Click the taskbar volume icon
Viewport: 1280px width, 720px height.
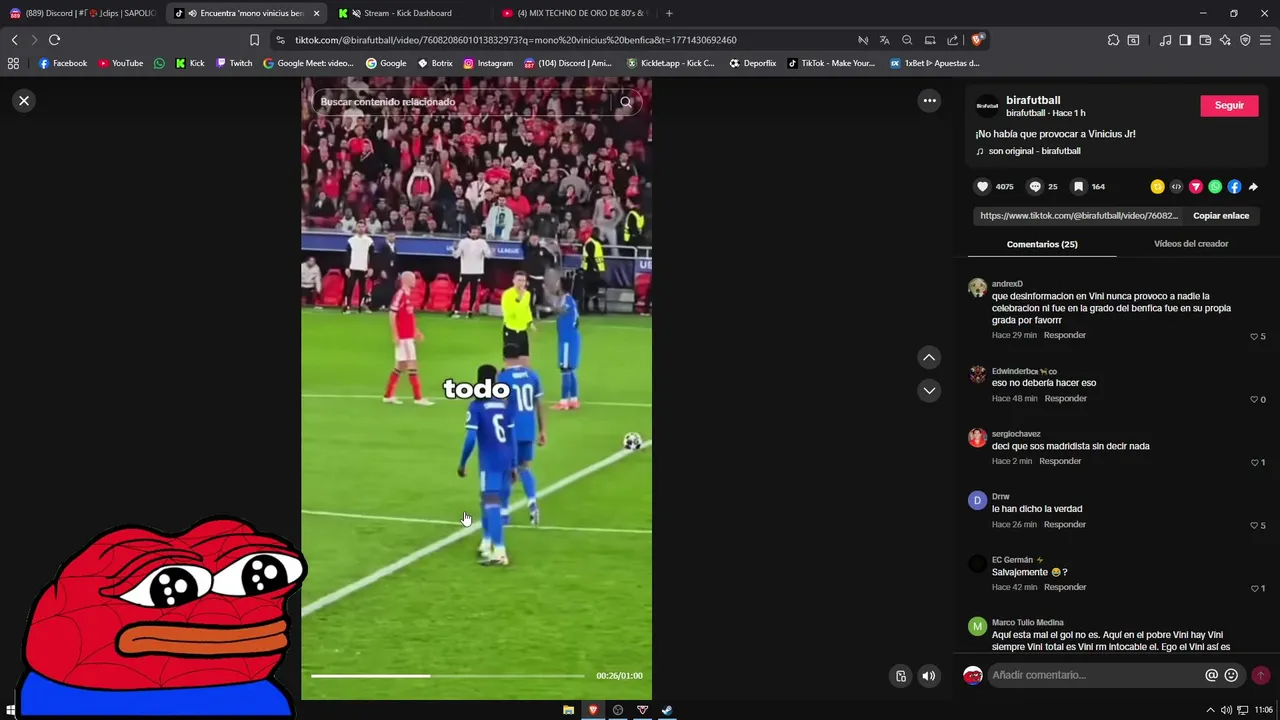click(x=1226, y=710)
